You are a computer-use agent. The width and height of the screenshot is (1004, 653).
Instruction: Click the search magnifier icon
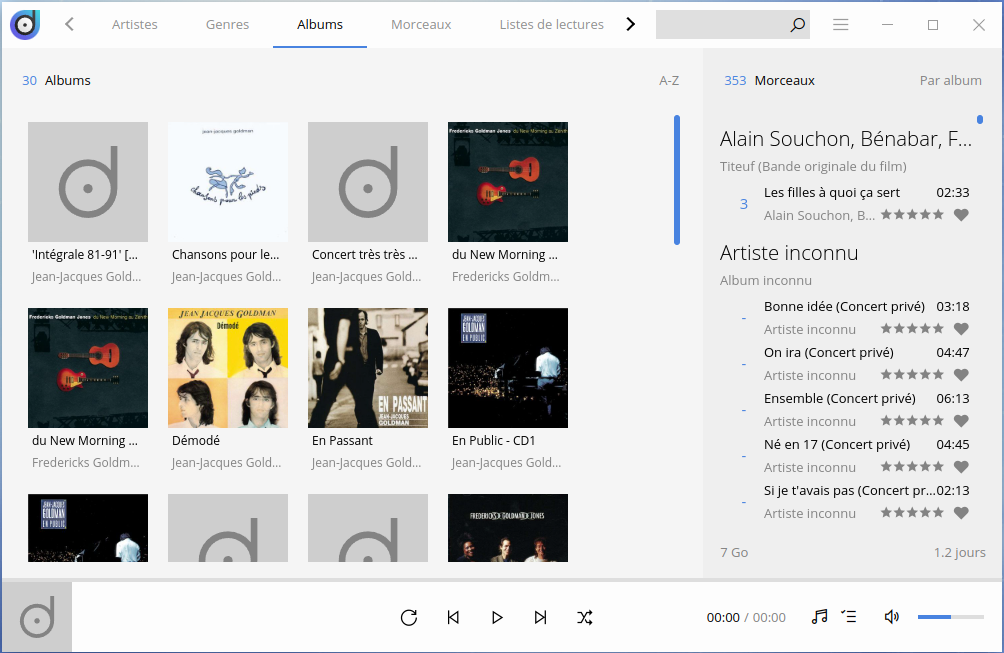point(797,25)
